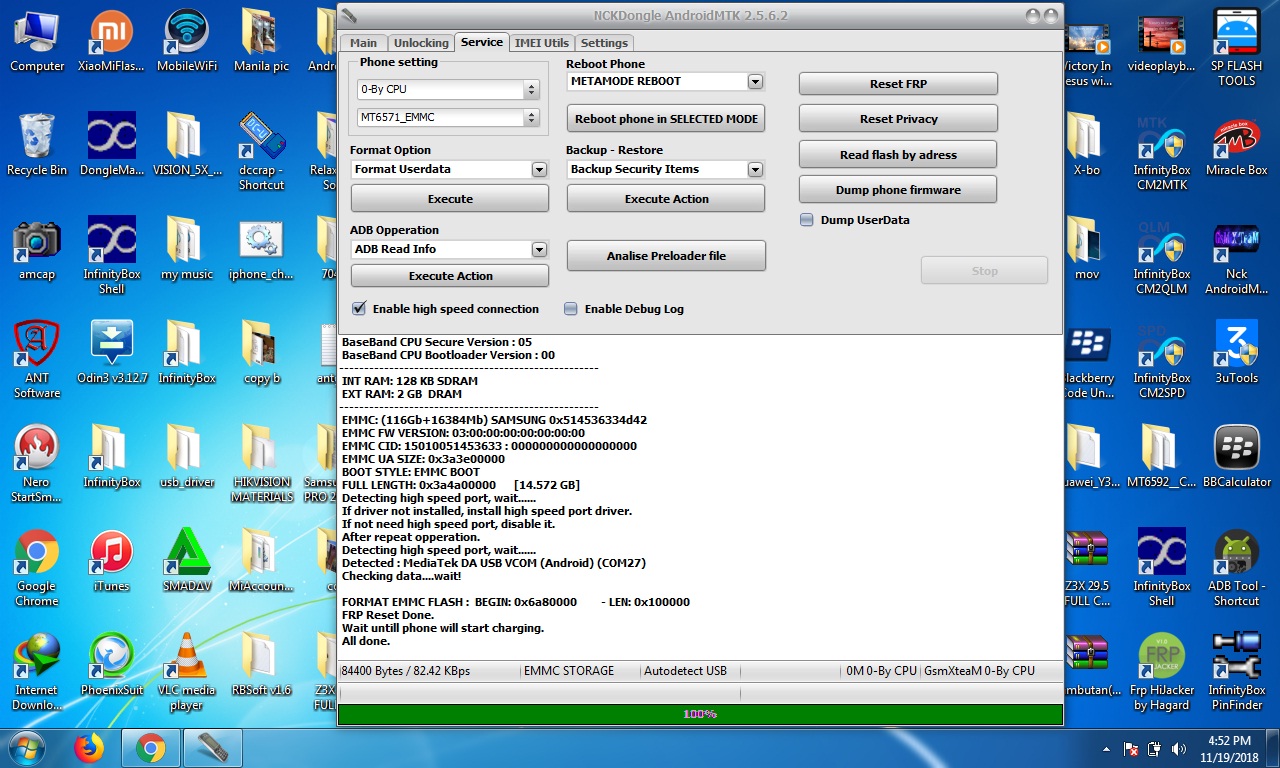Open the Manila pic folder

click(x=261, y=42)
